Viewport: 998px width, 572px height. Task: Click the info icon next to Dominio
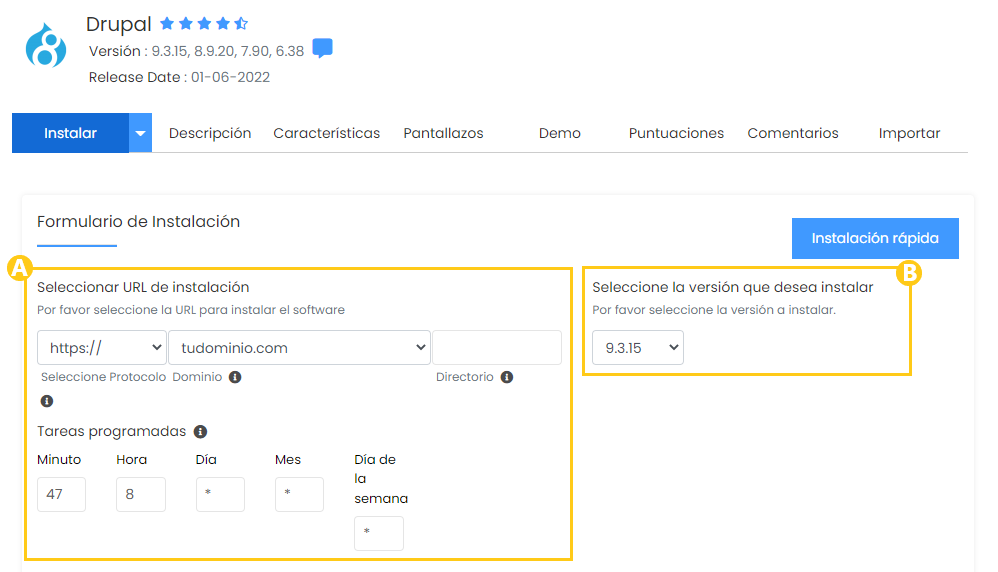(x=235, y=377)
